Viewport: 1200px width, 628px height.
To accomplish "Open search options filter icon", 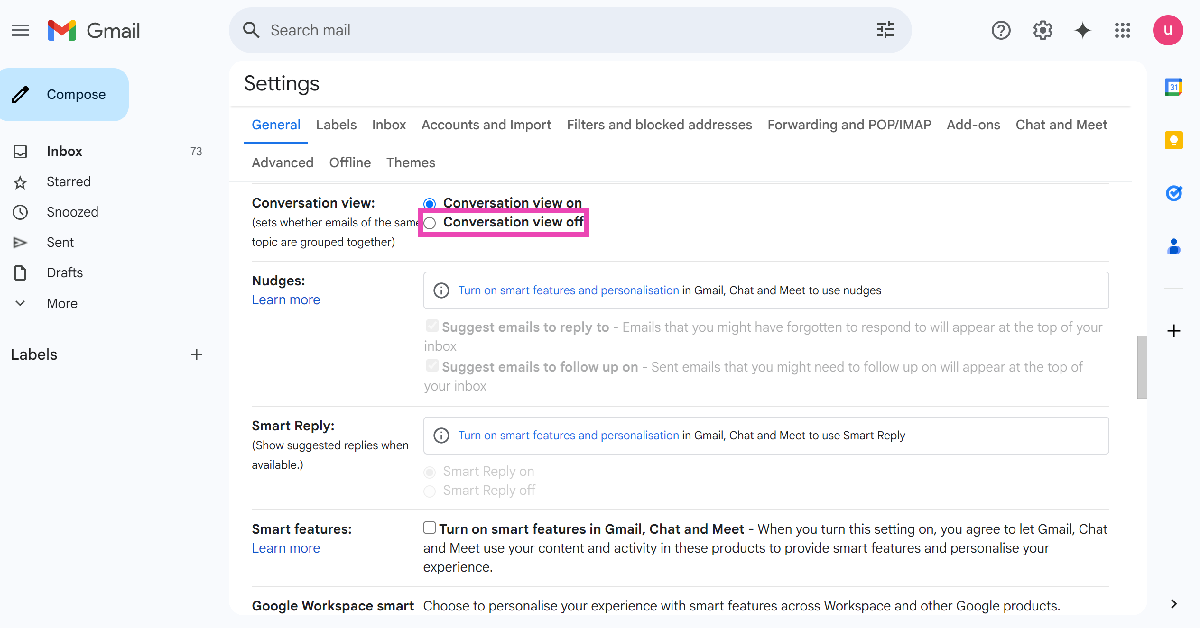I will coord(885,30).
